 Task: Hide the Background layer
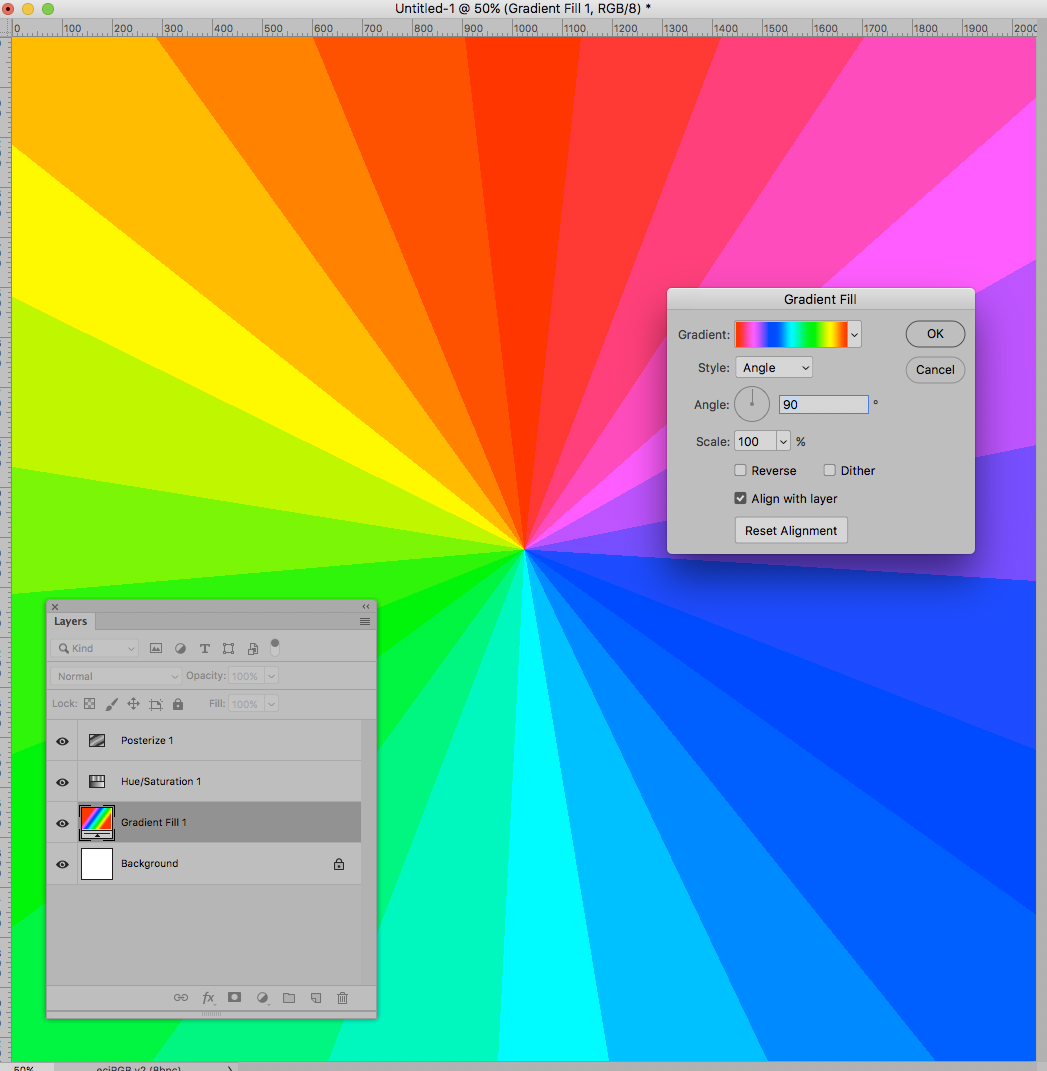tap(62, 864)
